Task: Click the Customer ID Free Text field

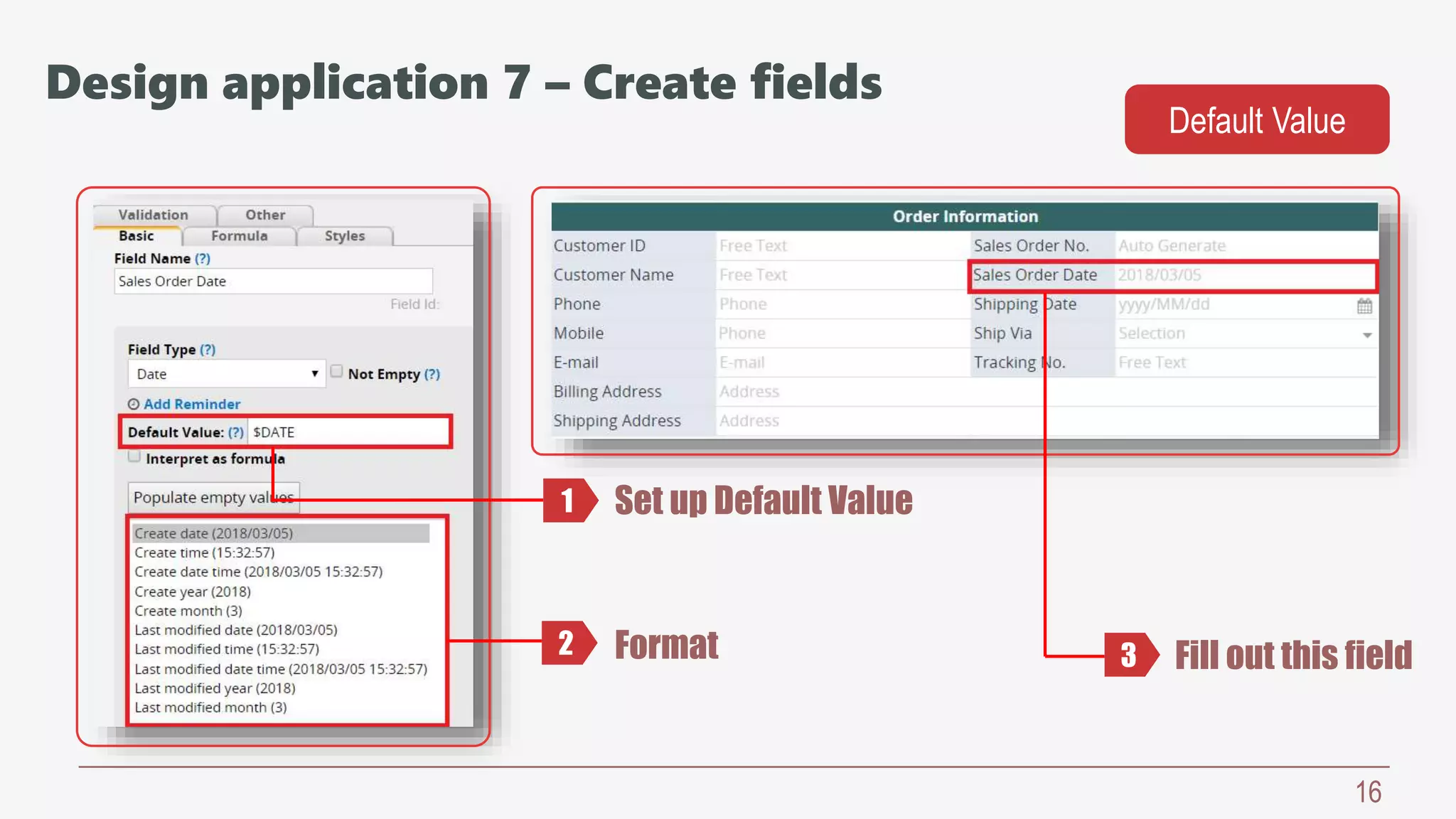Action: (x=842, y=246)
